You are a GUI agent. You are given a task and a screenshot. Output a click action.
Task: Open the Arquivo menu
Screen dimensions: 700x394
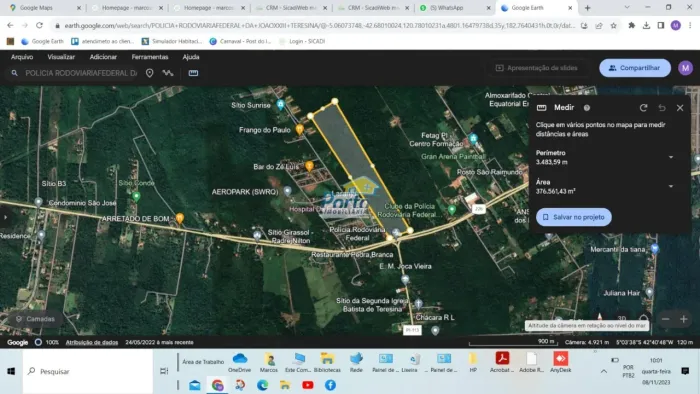pyautogui.click(x=22, y=57)
